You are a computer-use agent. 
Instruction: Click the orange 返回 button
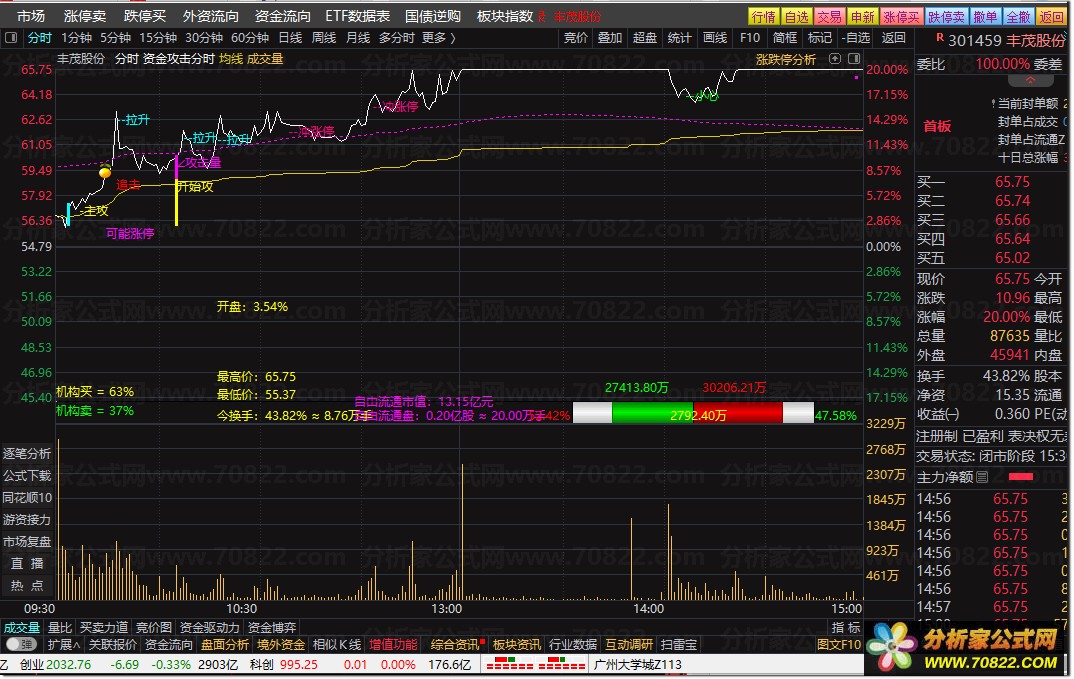pos(1051,16)
